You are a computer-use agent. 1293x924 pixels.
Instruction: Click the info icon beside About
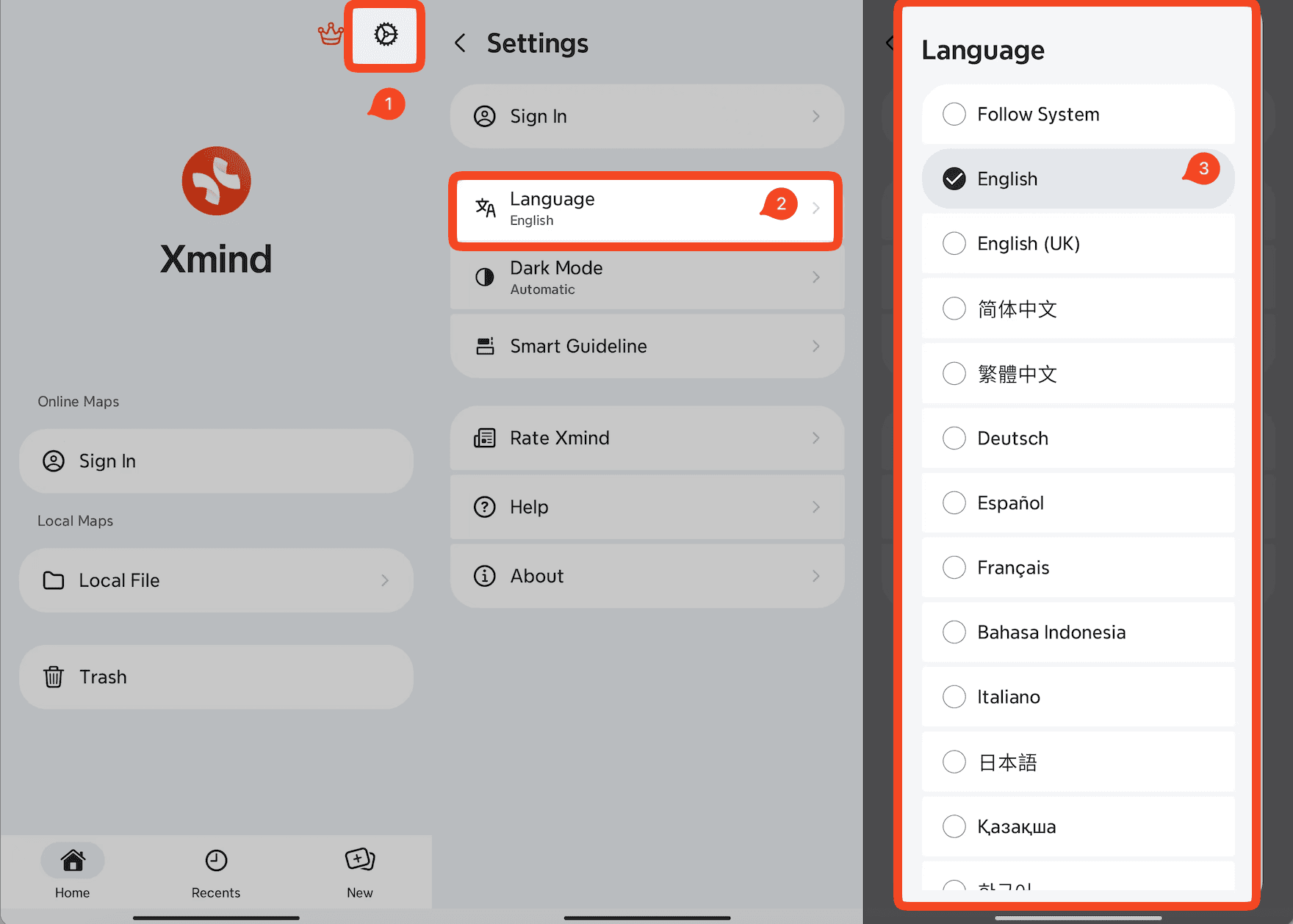pos(485,576)
